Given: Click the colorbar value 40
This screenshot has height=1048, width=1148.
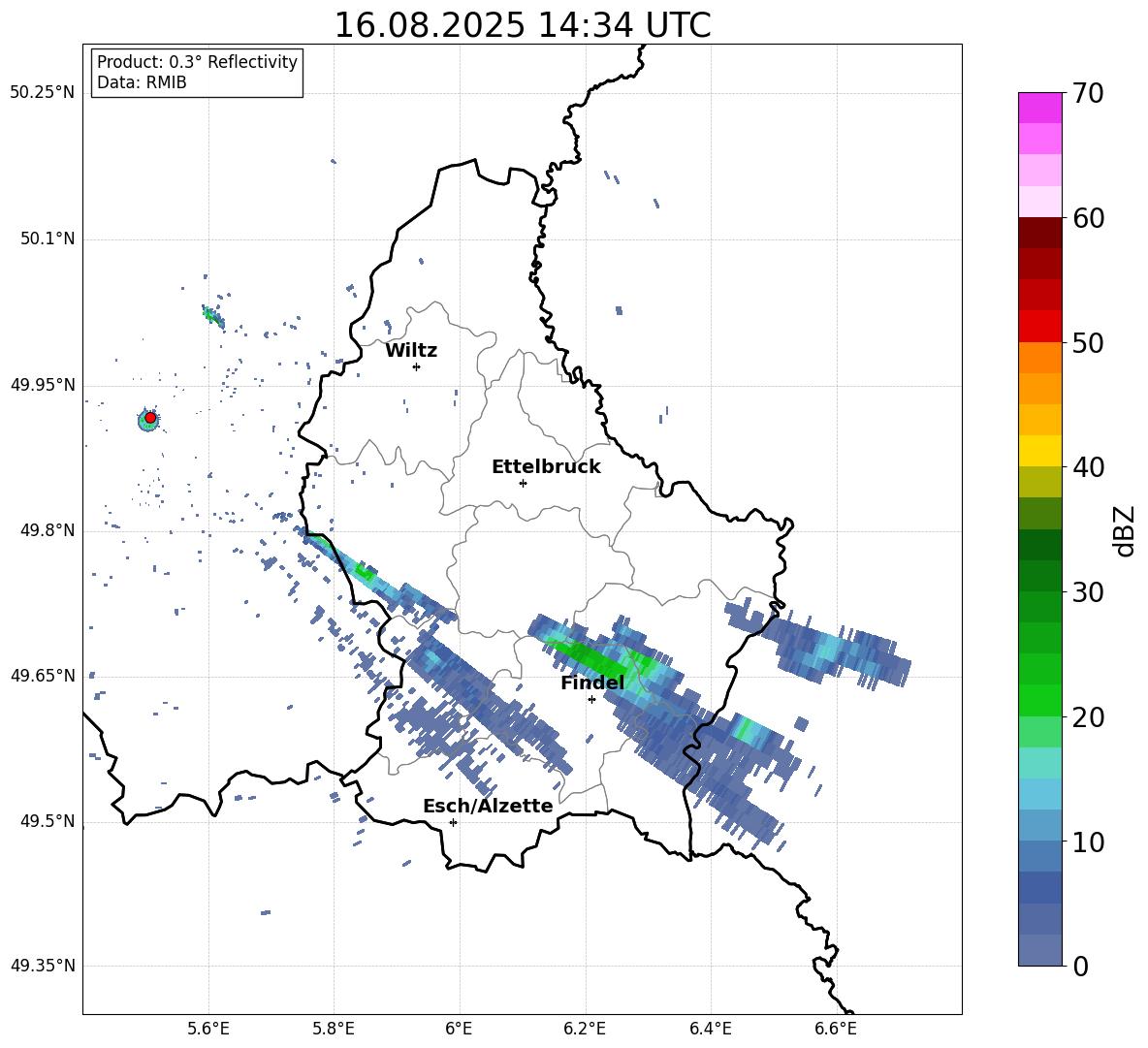Looking at the screenshot, I should [1088, 467].
